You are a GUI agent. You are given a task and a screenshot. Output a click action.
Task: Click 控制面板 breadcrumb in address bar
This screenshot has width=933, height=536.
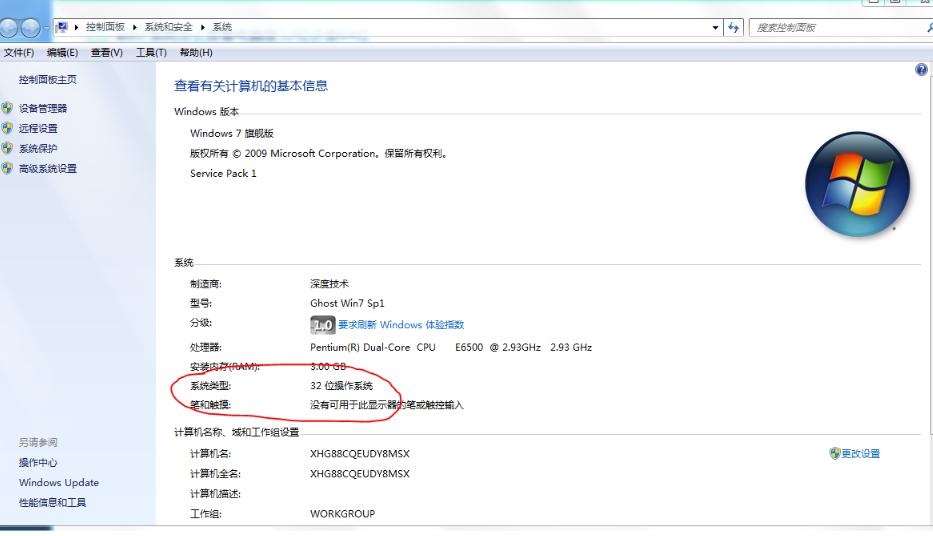click(x=105, y=27)
